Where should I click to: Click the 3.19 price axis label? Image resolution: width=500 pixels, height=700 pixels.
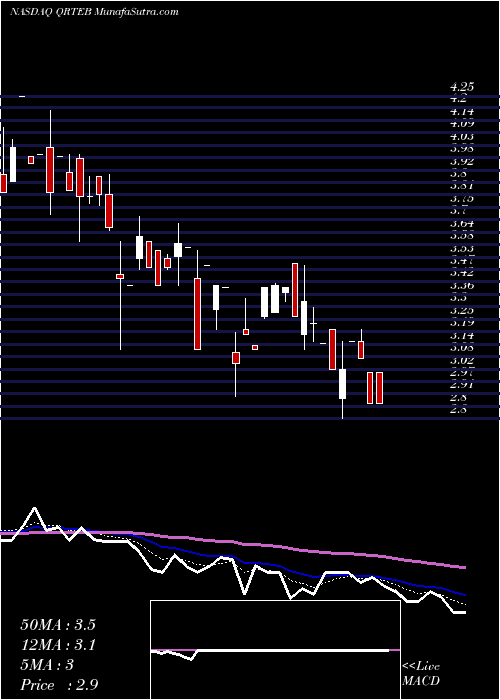coord(462,322)
